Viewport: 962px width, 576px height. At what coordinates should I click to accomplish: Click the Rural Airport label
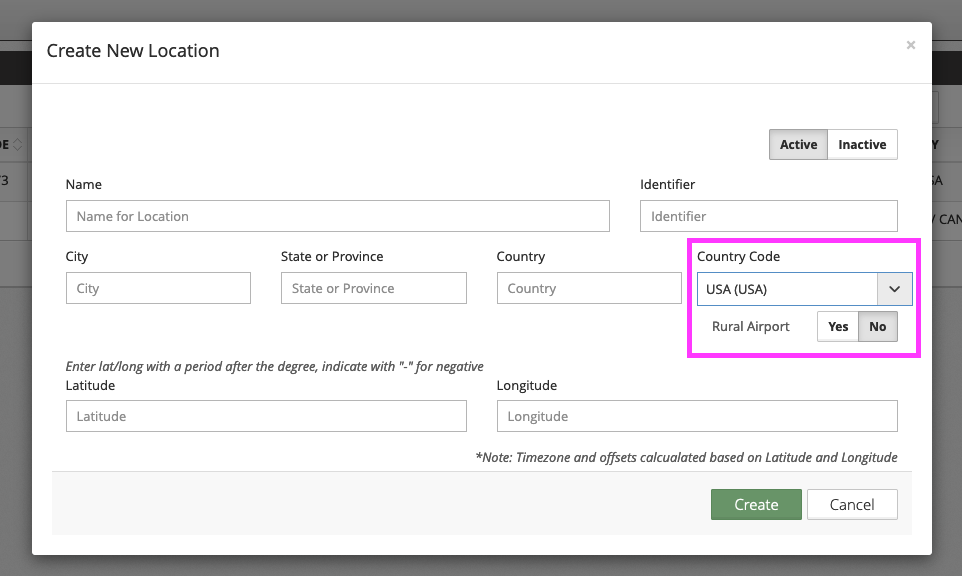[750, 326]
